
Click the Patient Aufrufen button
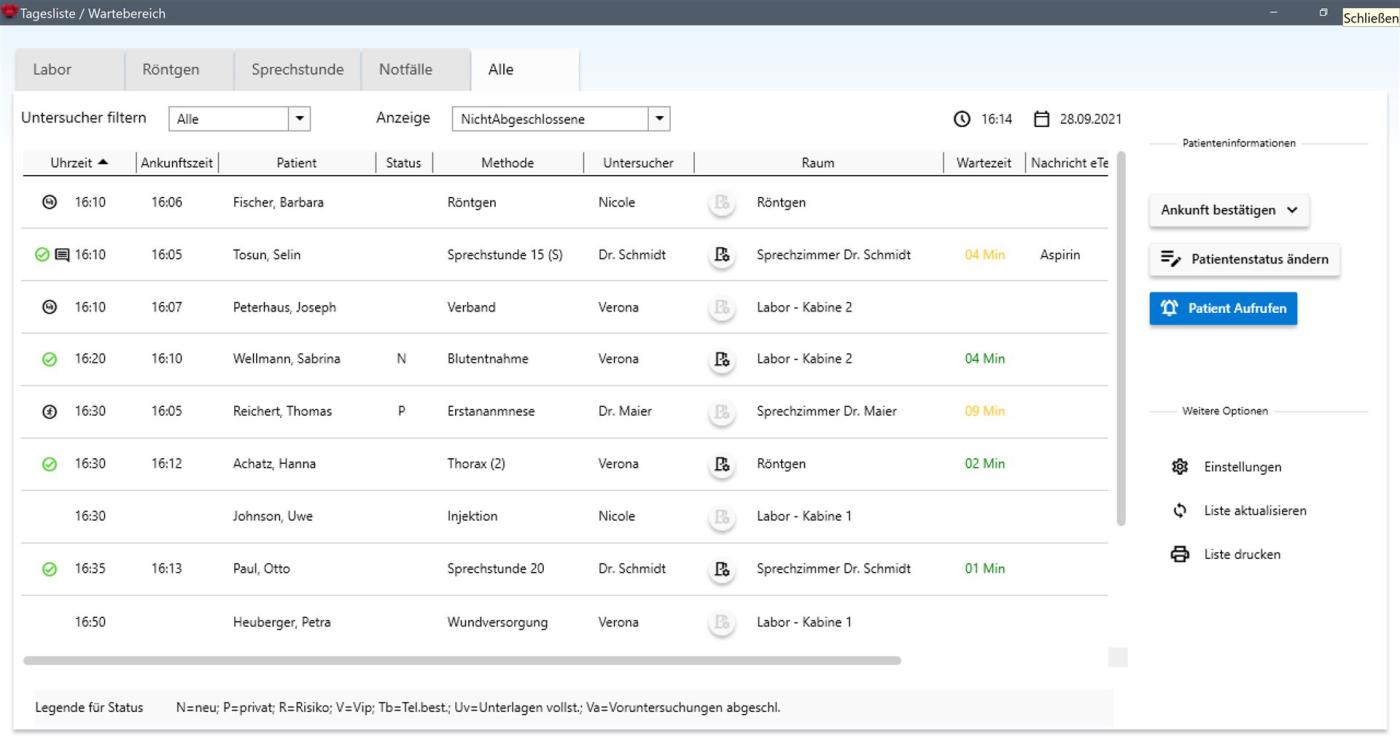coord(1223,309)
